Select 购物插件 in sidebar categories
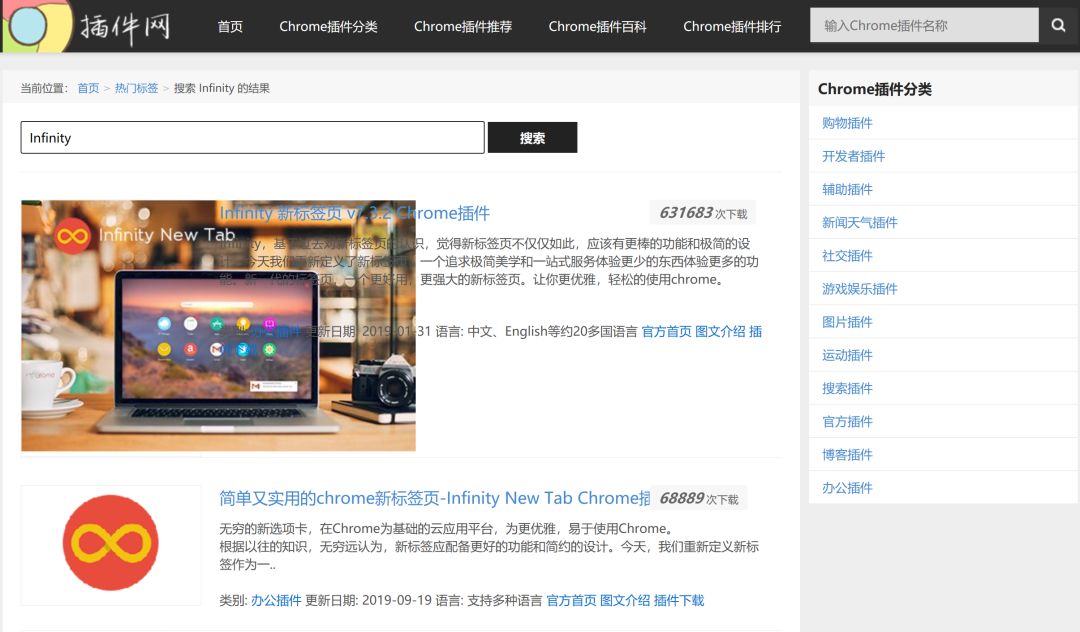The width and height of the screenshot is (1080, 632). pos(847,123)
